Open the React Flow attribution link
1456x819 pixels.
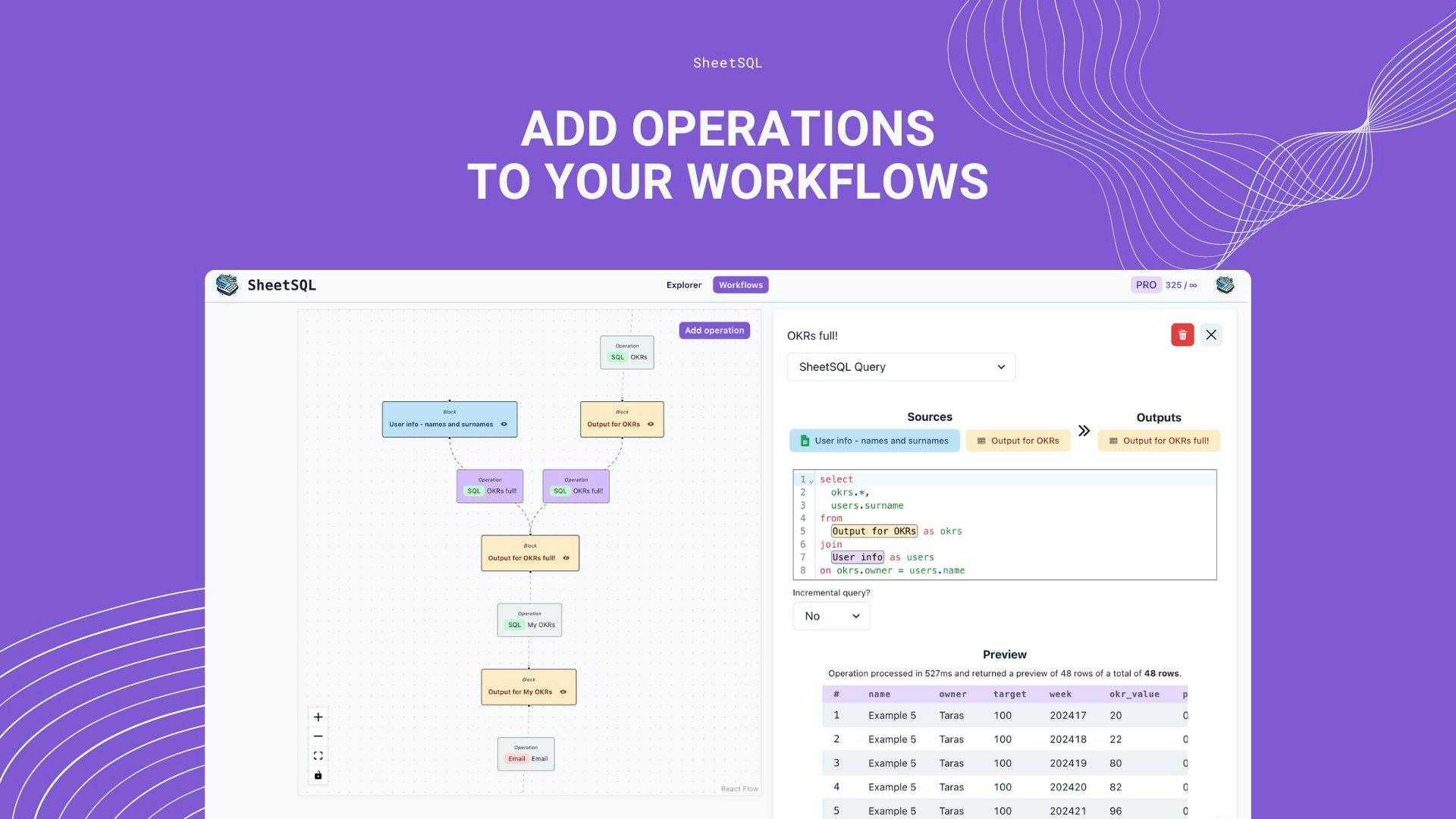click(x=739, y=789)
